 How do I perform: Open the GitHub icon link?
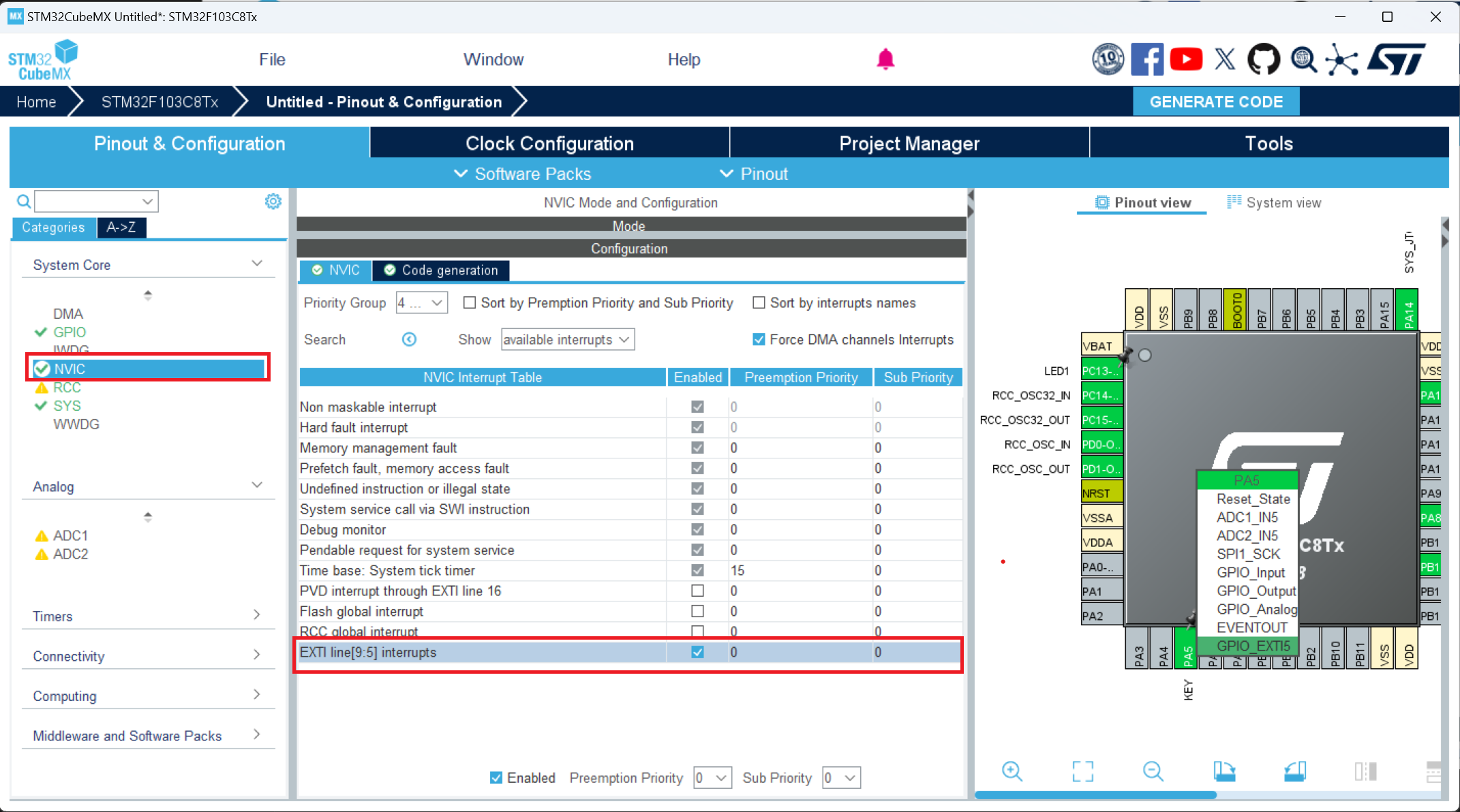pyautogui.click(x=1263, y=60)
